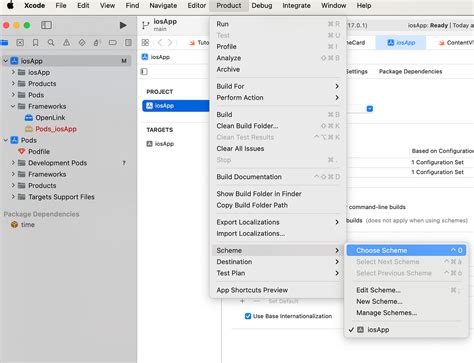Open the Bookmark navigator icon

pyautogui.click(x=35, y=43)
